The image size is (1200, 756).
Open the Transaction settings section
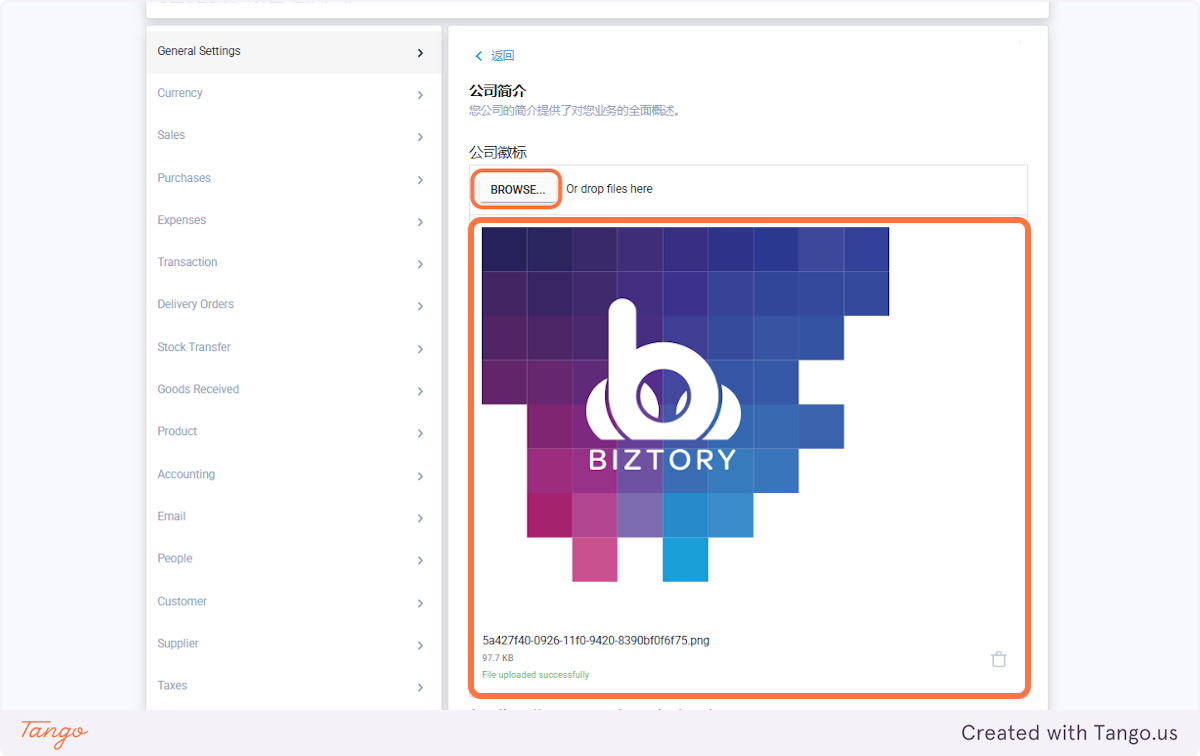coord(293,262)
